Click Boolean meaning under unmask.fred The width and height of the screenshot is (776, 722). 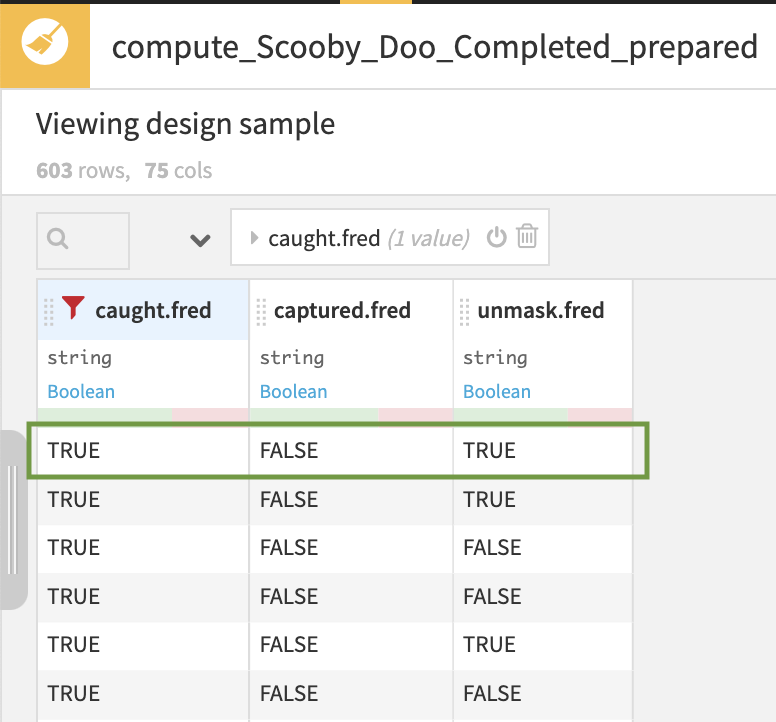[x=497, y=391]
